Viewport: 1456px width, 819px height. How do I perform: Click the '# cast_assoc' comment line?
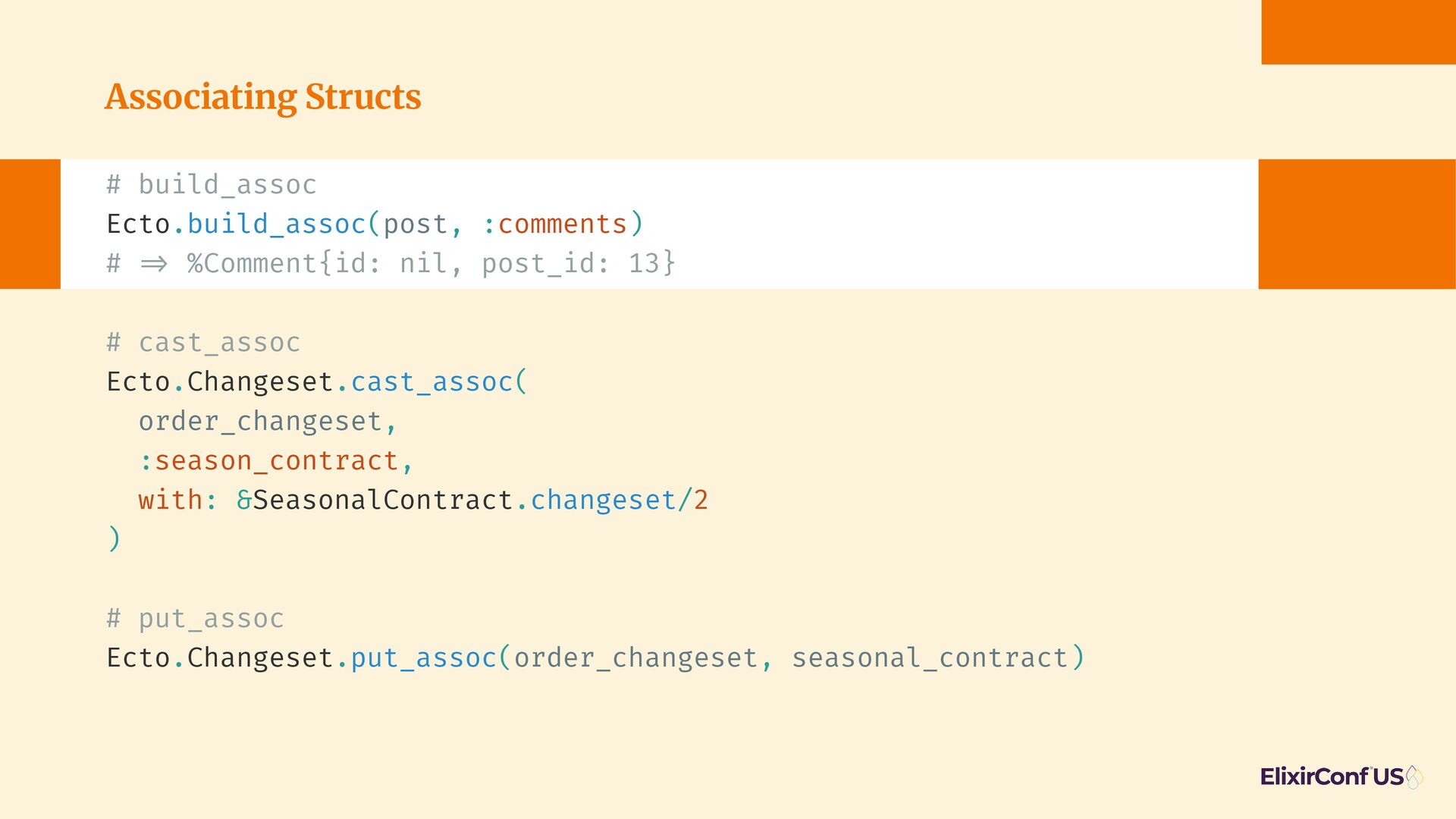[x=203, y=343]
